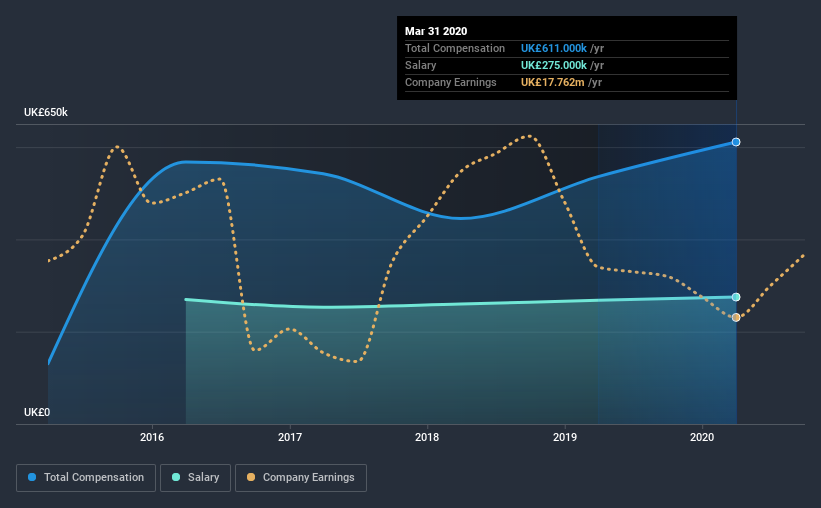This screenshot has height=508, width=821.
Task: Toggle the Total Compensation legend button
Action: (86, 478)
